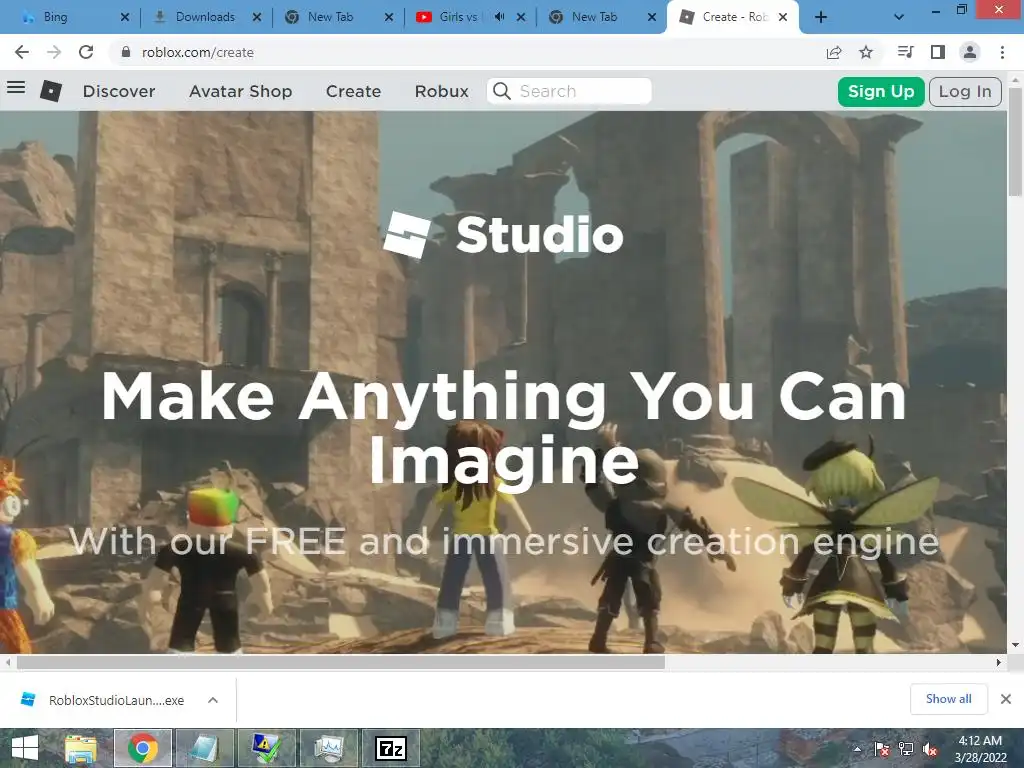Open a new browser tab
The image size is (1024, 768).
tap(821, 17)
